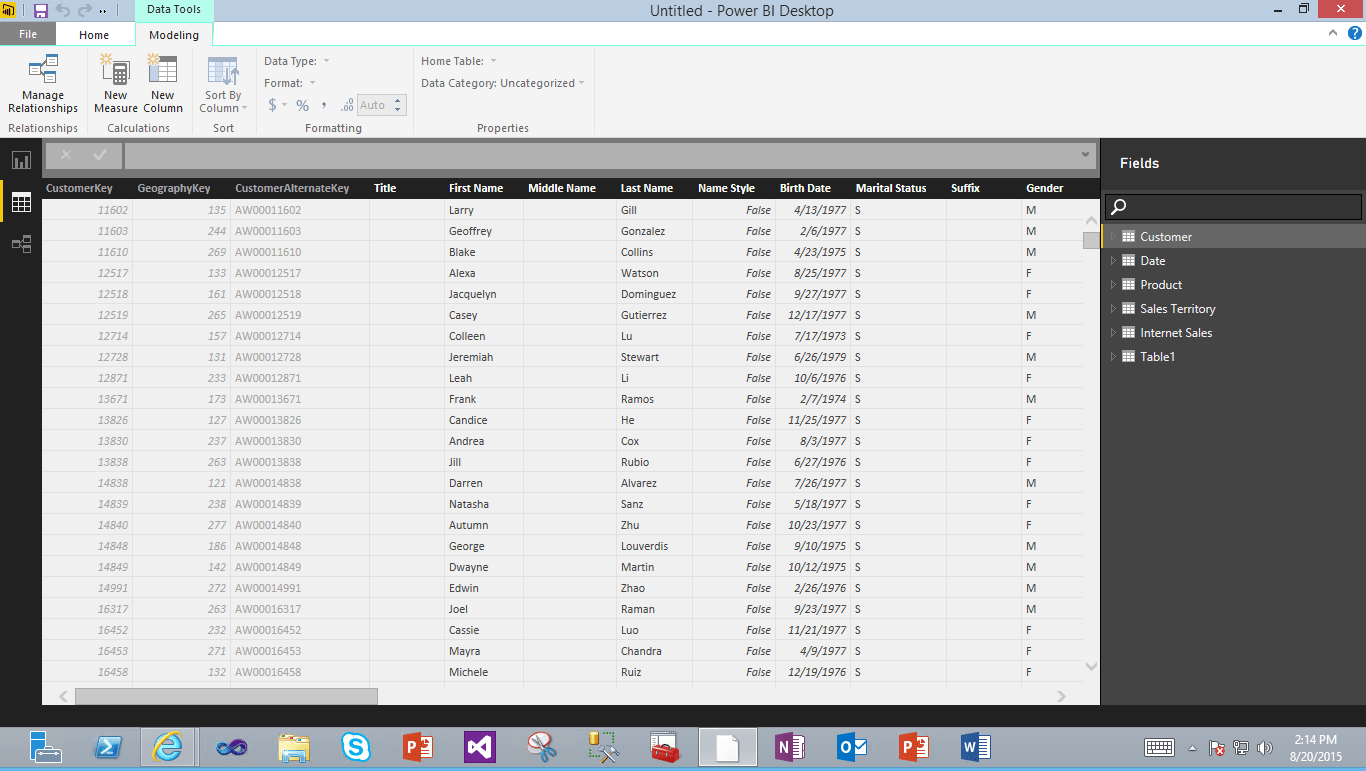The width and height of the screenshot is (1366, 771).
Task: Click the ribbon help question icon
Action: (1354, 33)
